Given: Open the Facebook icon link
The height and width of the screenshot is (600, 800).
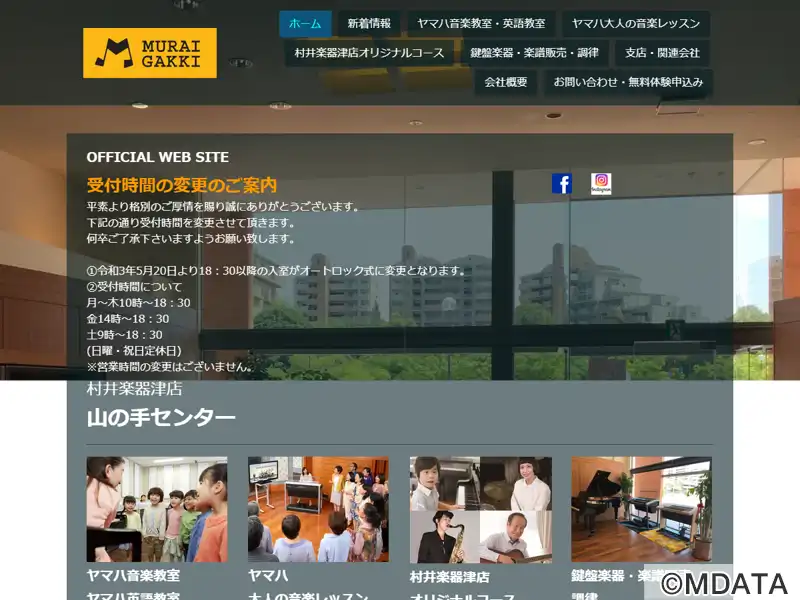Looking at the screenshot, I should [562, 184].
